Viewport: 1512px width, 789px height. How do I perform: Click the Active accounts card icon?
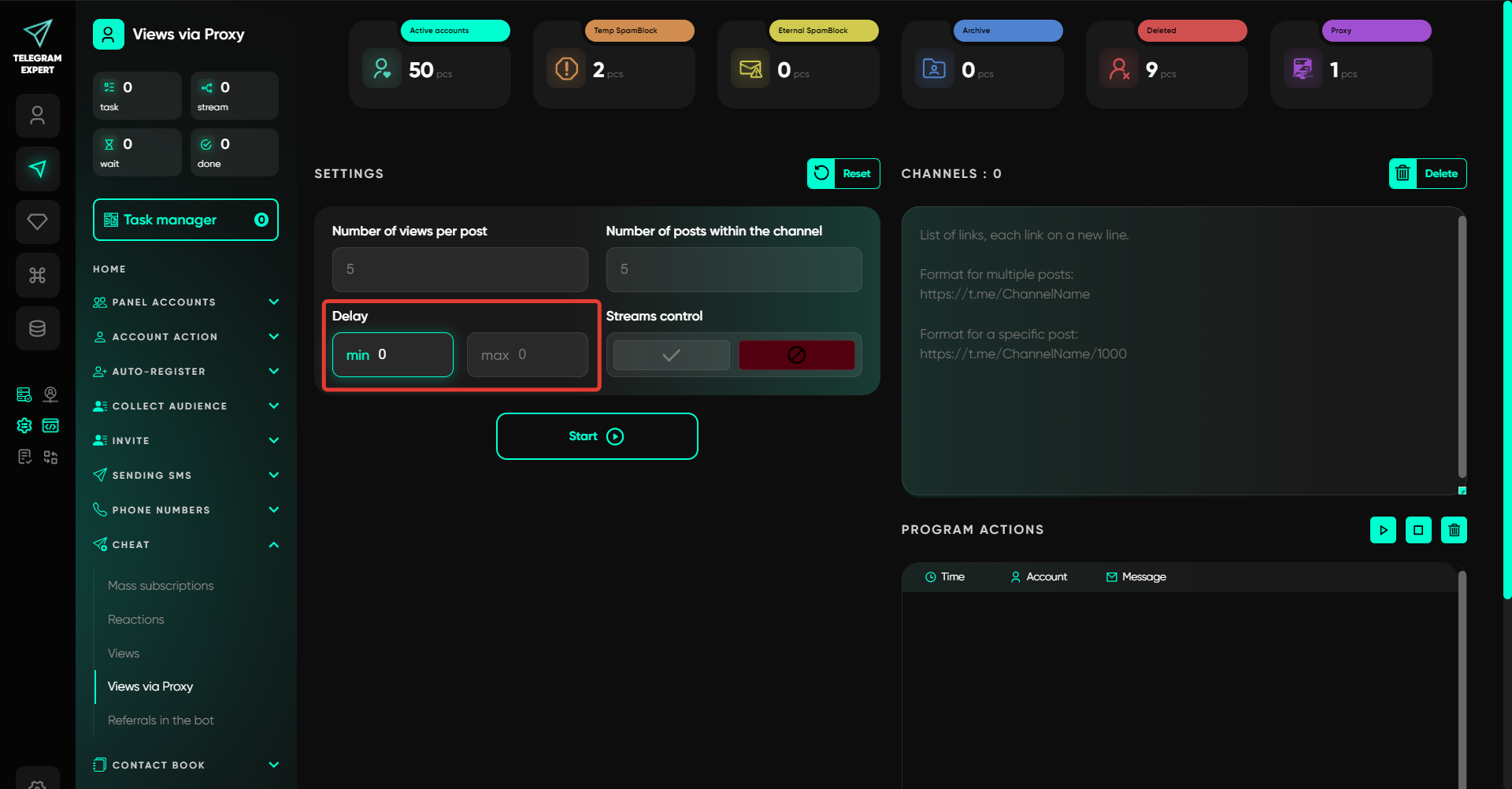pos(382,69)
